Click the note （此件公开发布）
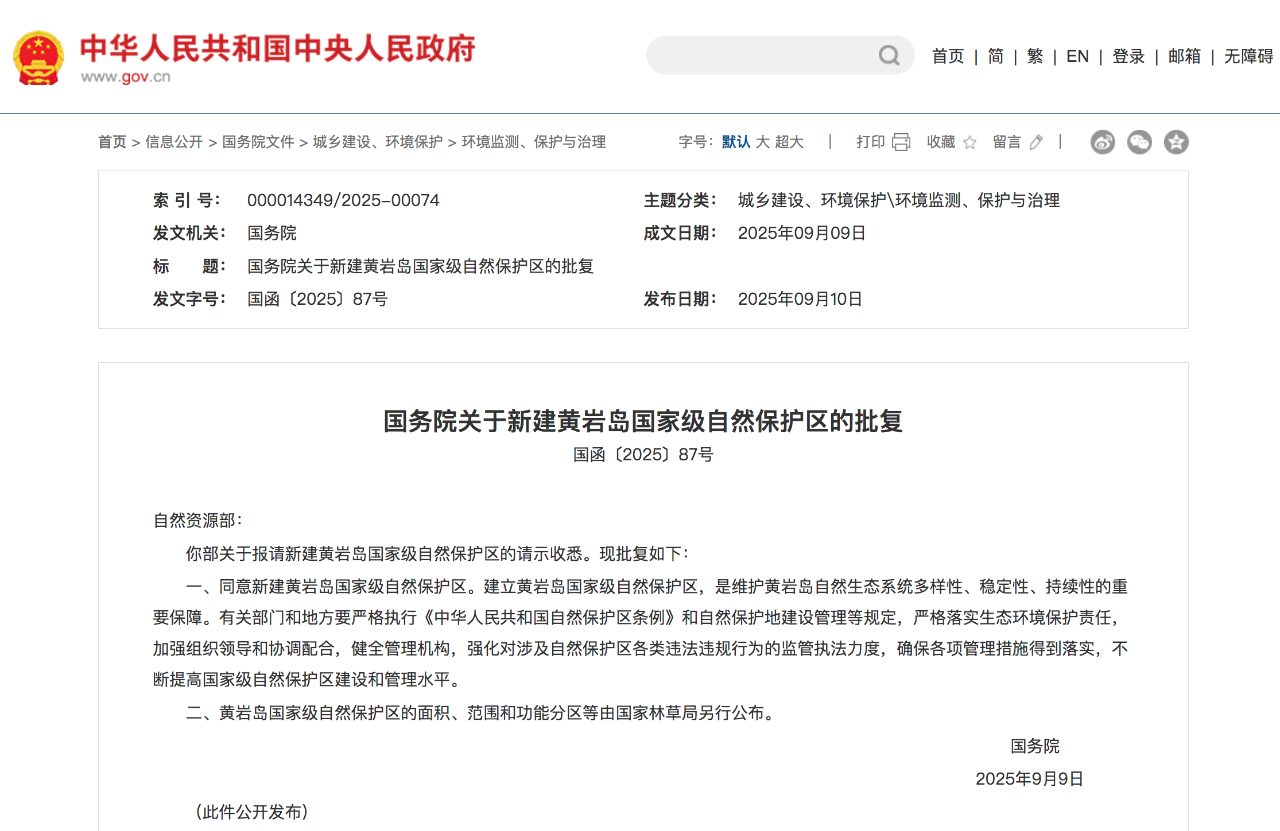This screenshot has width=1280, height=831. click(251, 812)
